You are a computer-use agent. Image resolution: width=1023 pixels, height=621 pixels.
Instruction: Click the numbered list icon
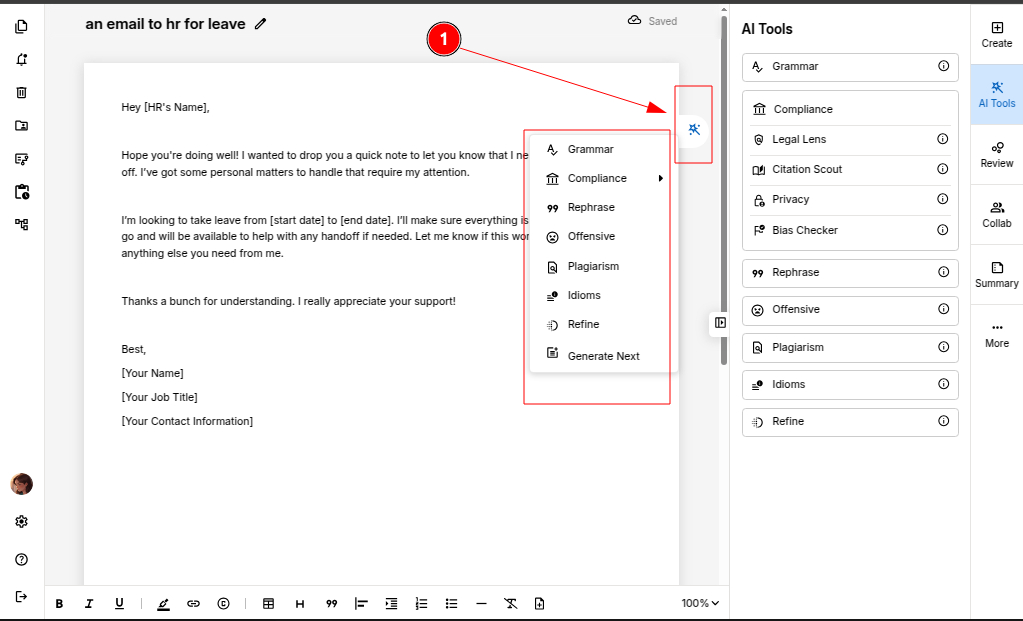pyautogui.click(x=421, y=603)
